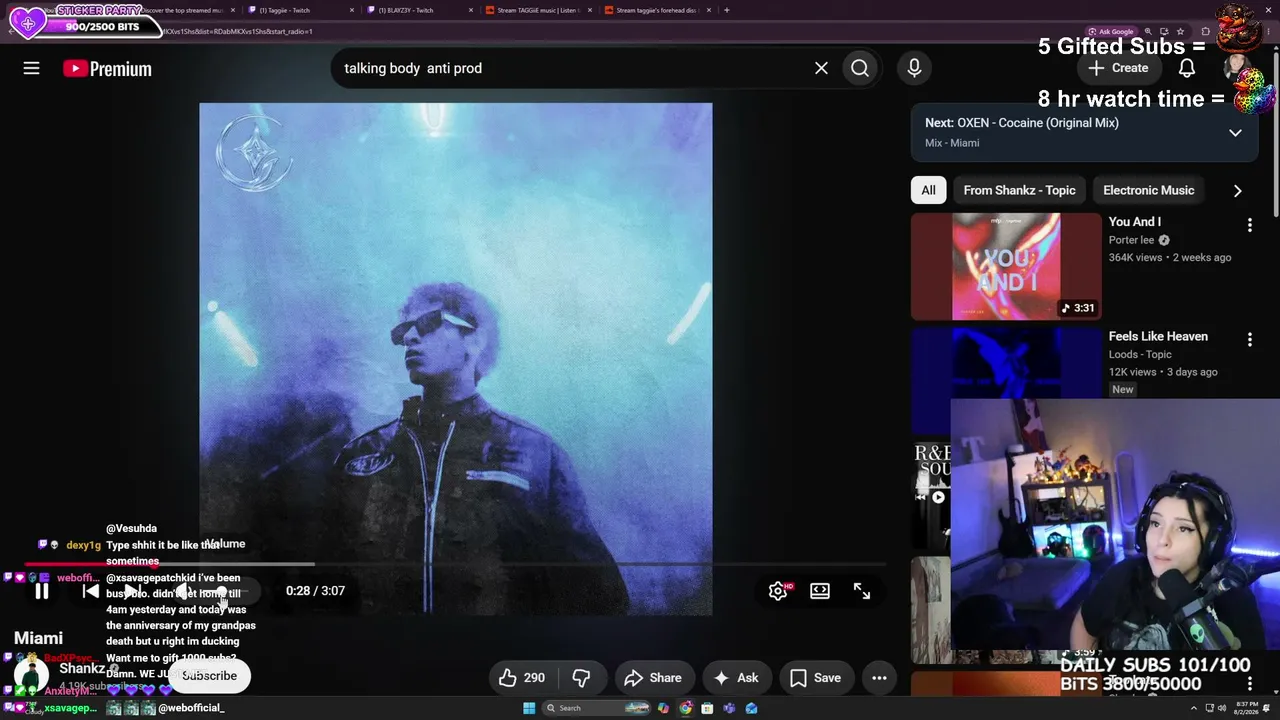The height and width of the screenshot is (720, 1280).
Task: Edit the search field 'talking body anti prod'
Action: click(570, 68)
